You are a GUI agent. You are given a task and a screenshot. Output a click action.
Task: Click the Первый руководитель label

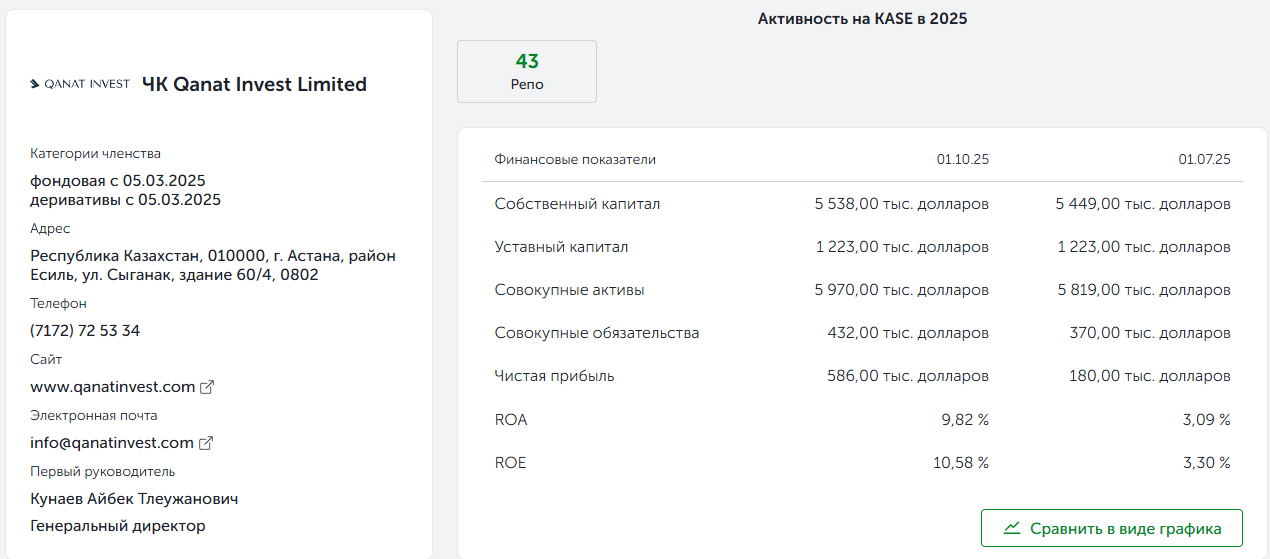click(103, 472)
